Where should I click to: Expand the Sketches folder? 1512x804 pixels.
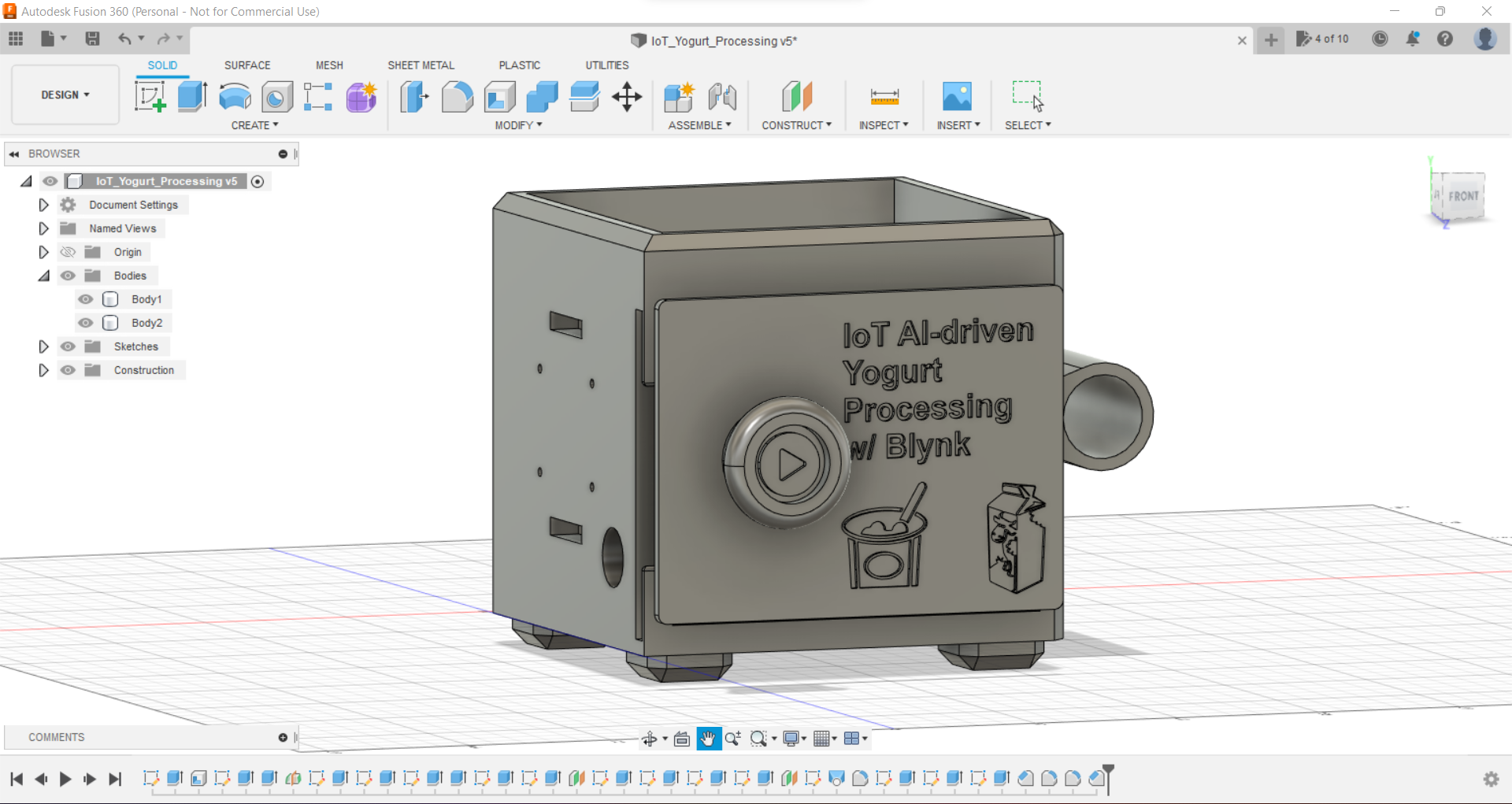point(43,346)
